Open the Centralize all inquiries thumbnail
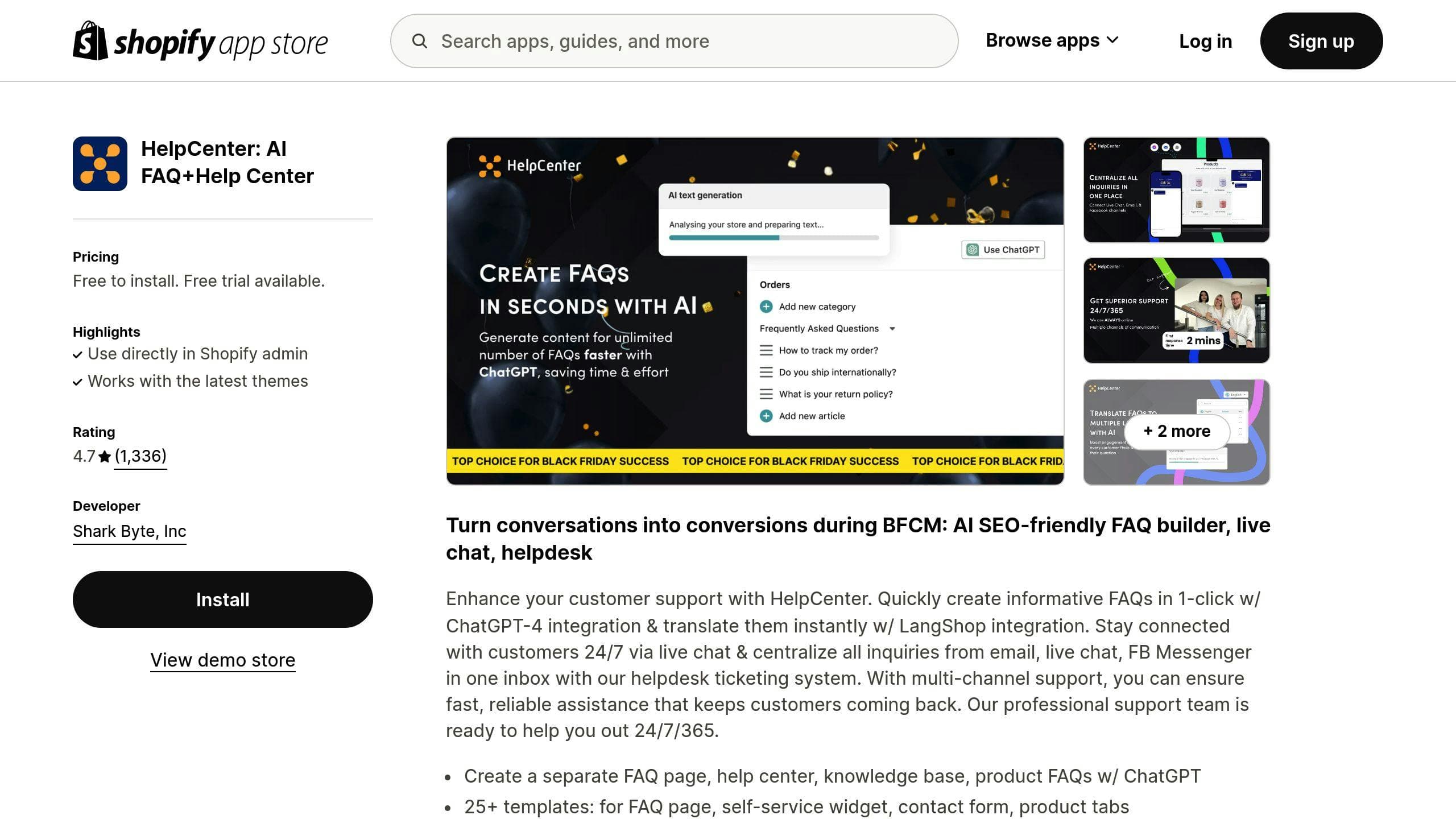The height and width of the screenshot is (819, 1456). click(x=1177, y=190)
